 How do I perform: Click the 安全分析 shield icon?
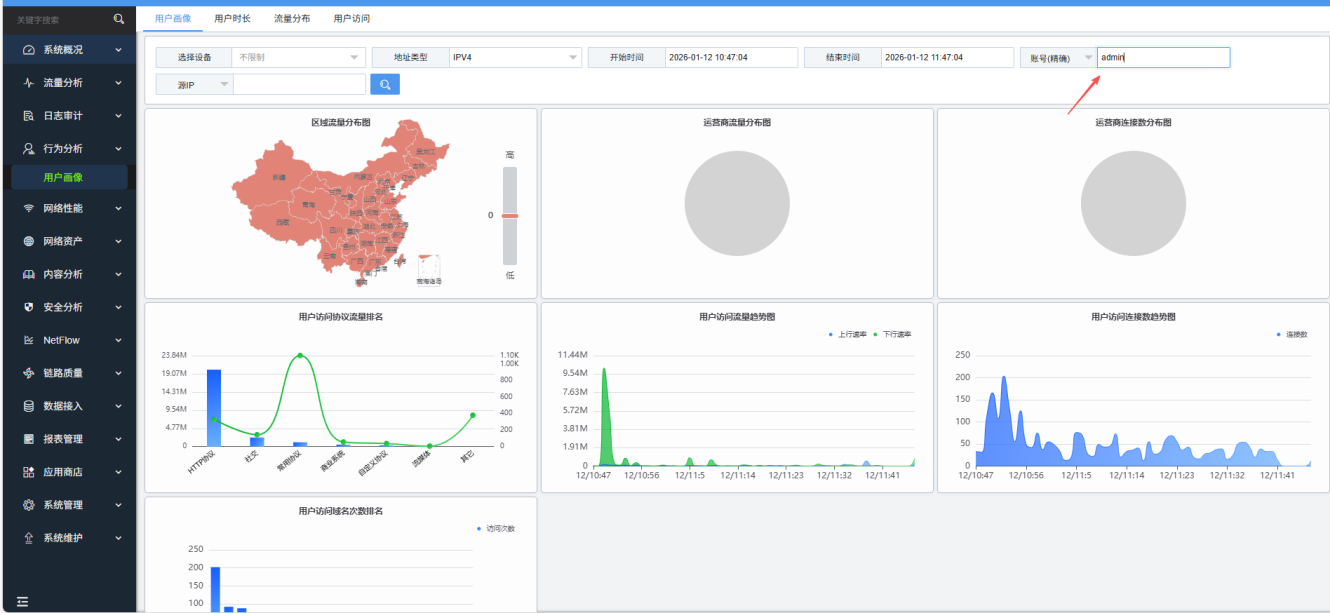click(29, 307)
